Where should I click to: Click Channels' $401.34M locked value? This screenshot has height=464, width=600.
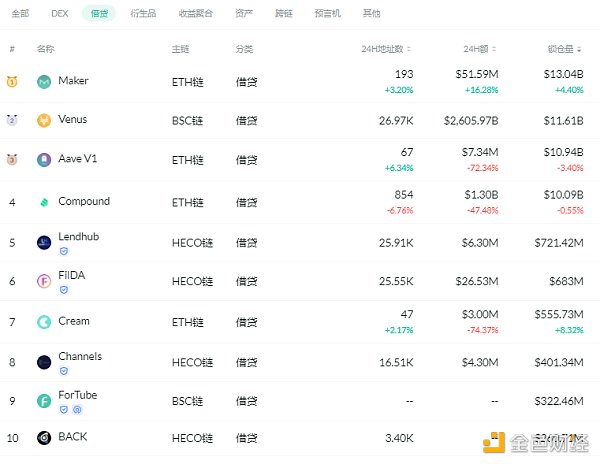pos(559,362)
